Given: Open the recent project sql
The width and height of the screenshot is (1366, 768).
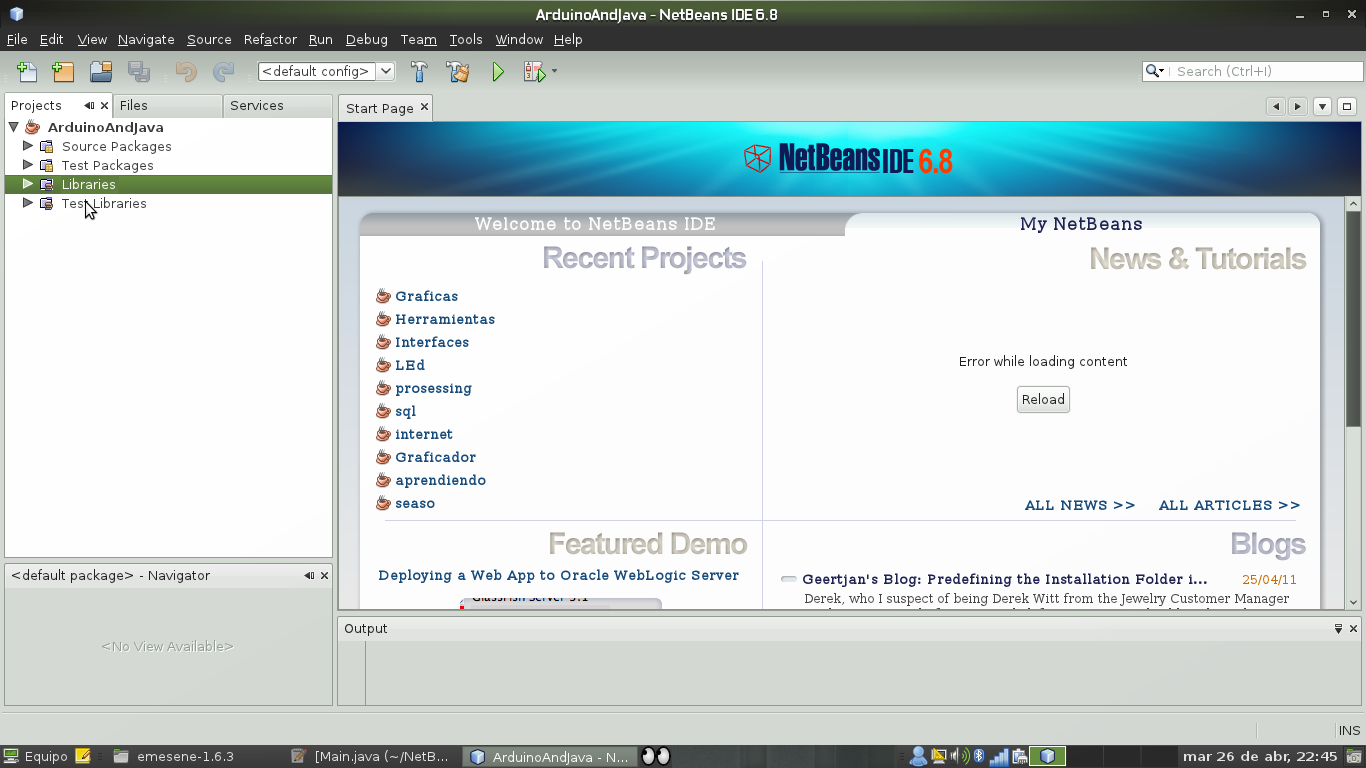Looking at the screenshot, I should (406, 411).
